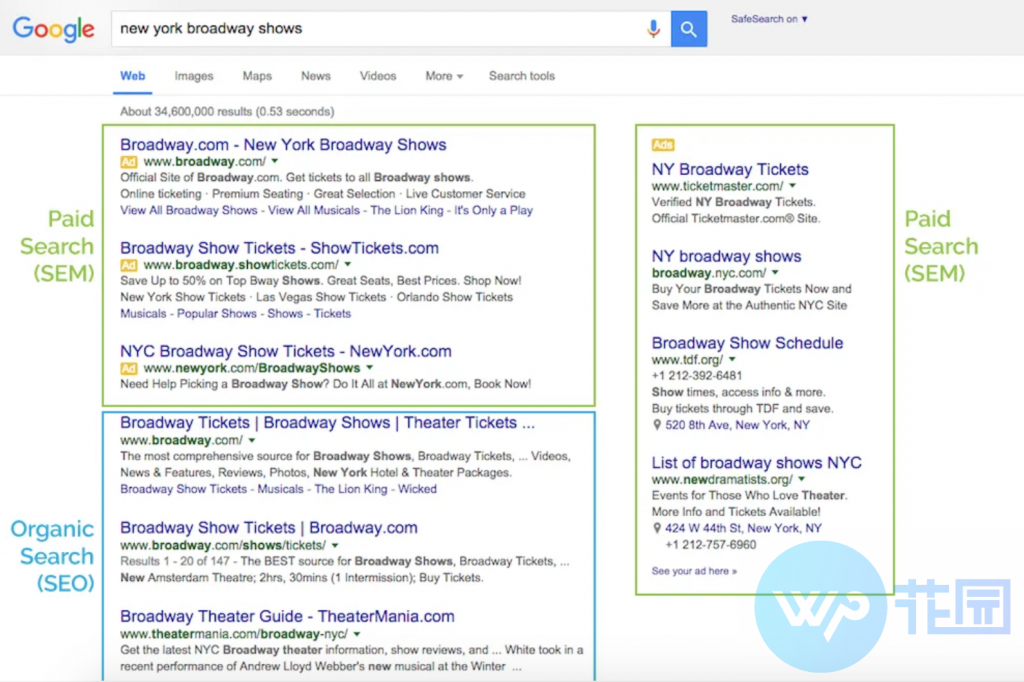Click the blue magnifier search button
The image size is (1024, 682).
[x=688, y=29]
